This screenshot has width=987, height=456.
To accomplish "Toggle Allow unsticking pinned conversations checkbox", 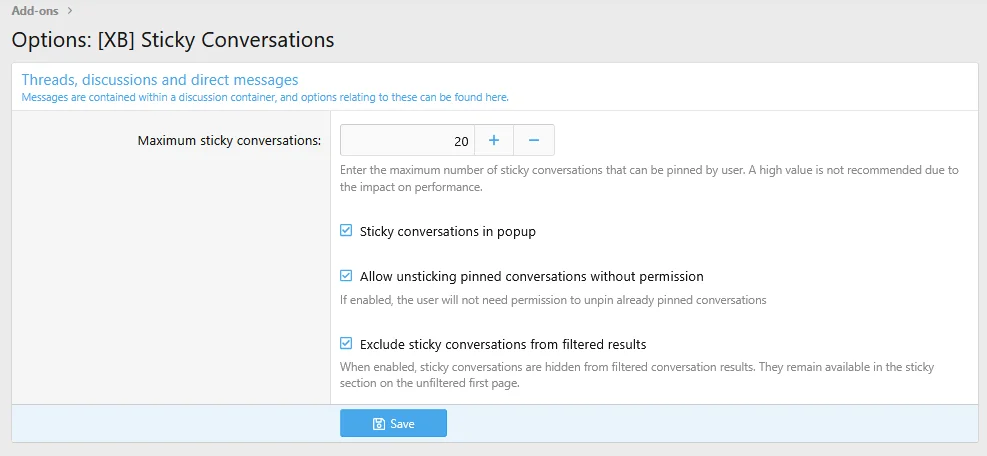I will coord(346,276).
